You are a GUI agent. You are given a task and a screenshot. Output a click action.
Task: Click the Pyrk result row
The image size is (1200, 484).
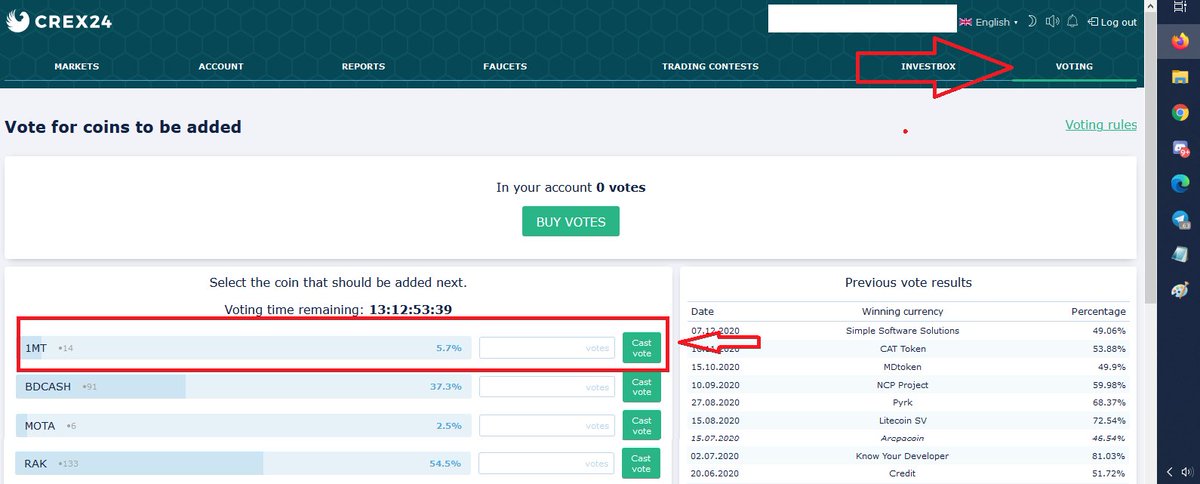pos(908,402)
